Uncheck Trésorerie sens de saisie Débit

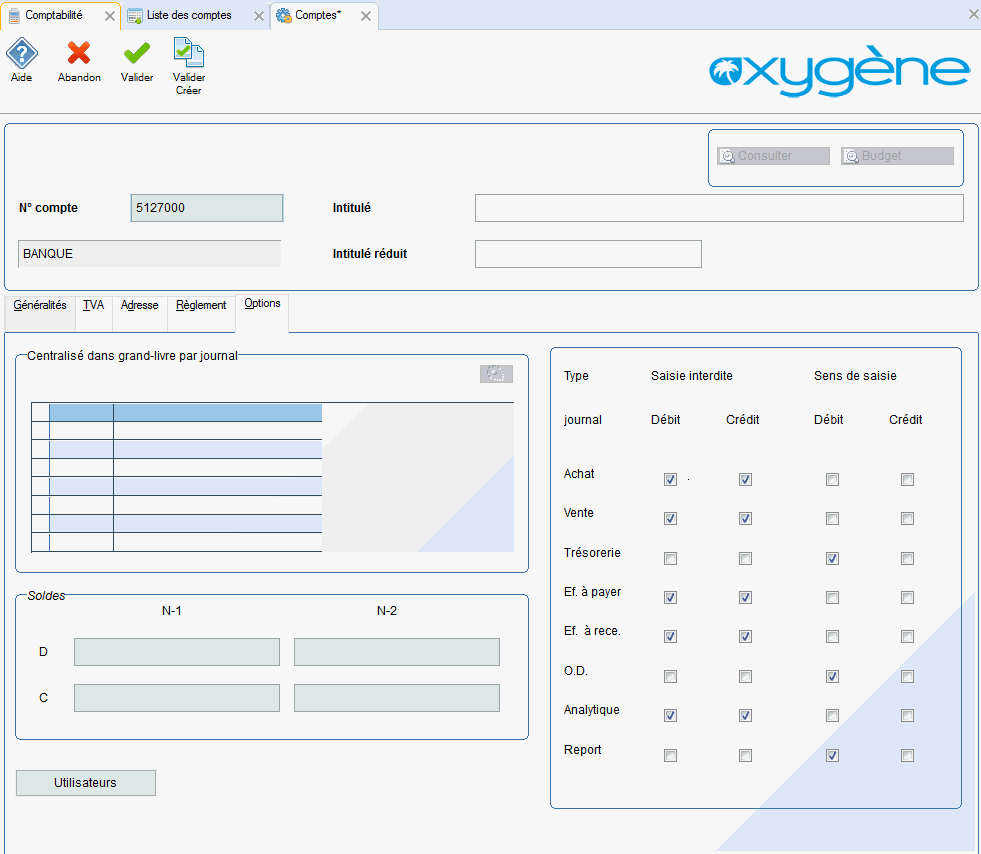point(832,559)
